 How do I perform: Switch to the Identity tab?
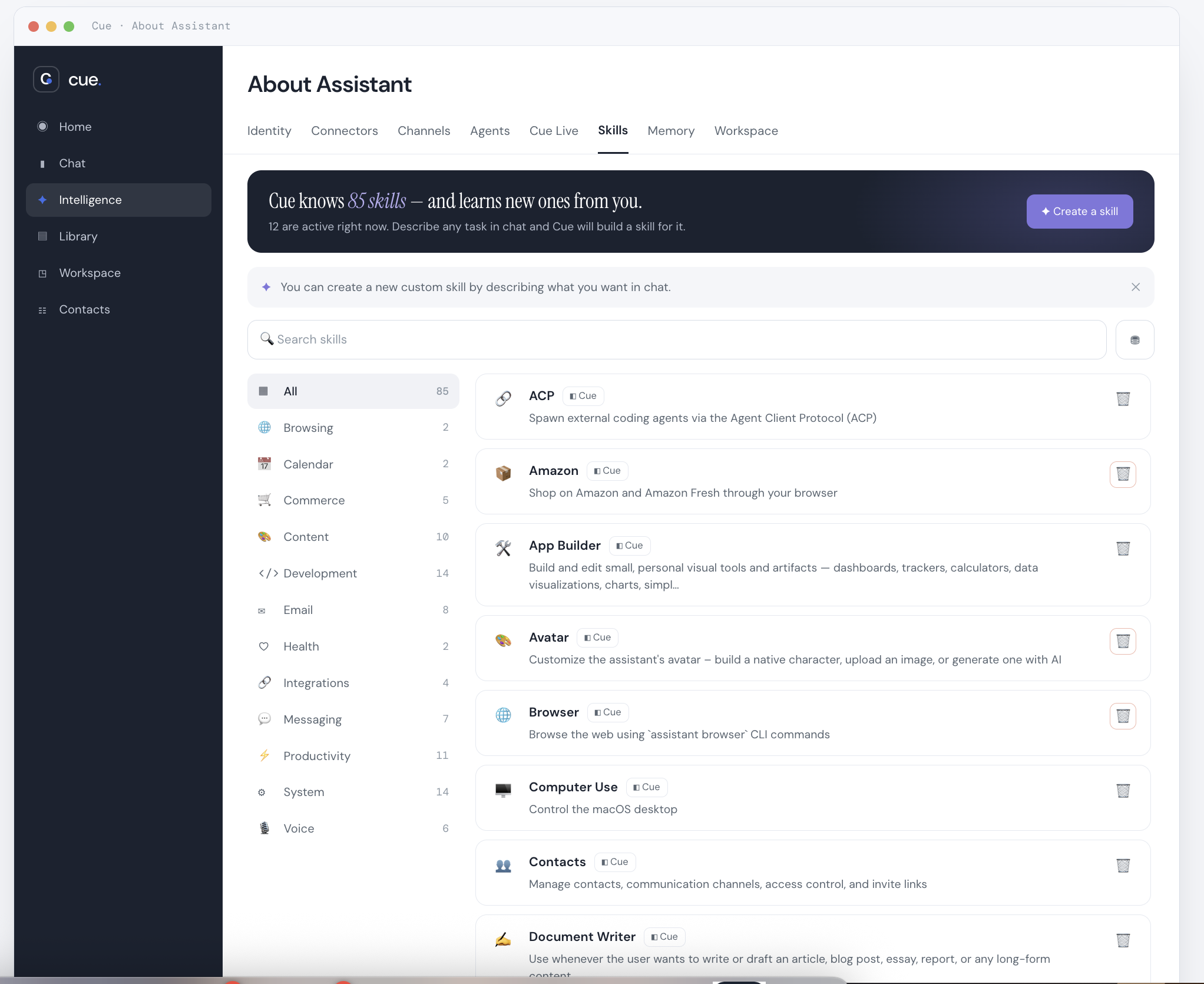tap(269, 131)
